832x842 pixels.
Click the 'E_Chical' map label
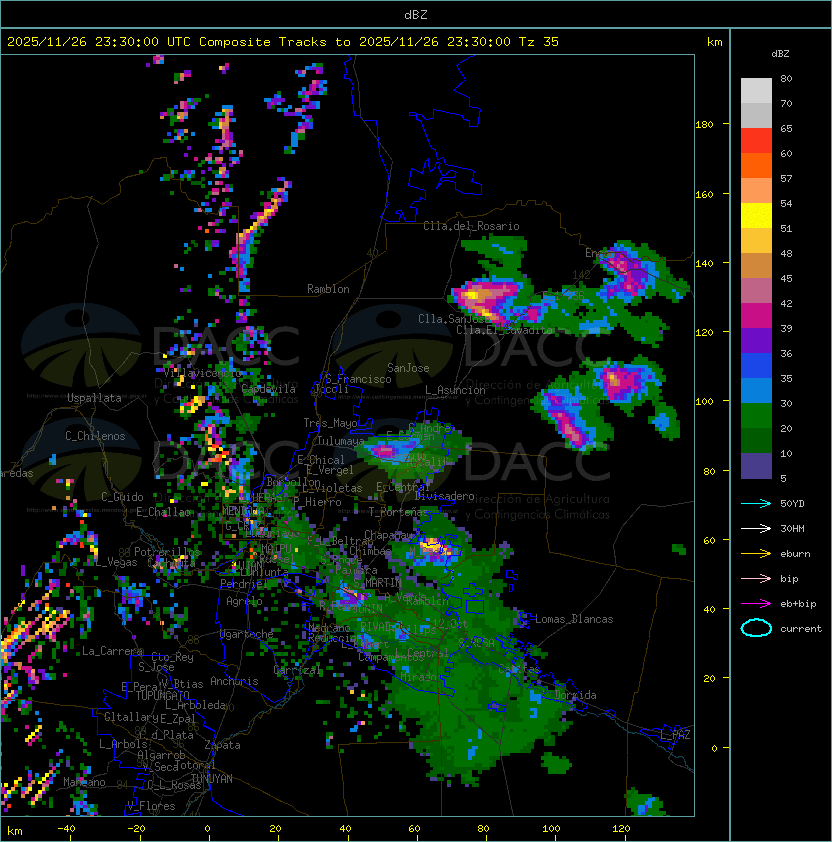[321, 460]
